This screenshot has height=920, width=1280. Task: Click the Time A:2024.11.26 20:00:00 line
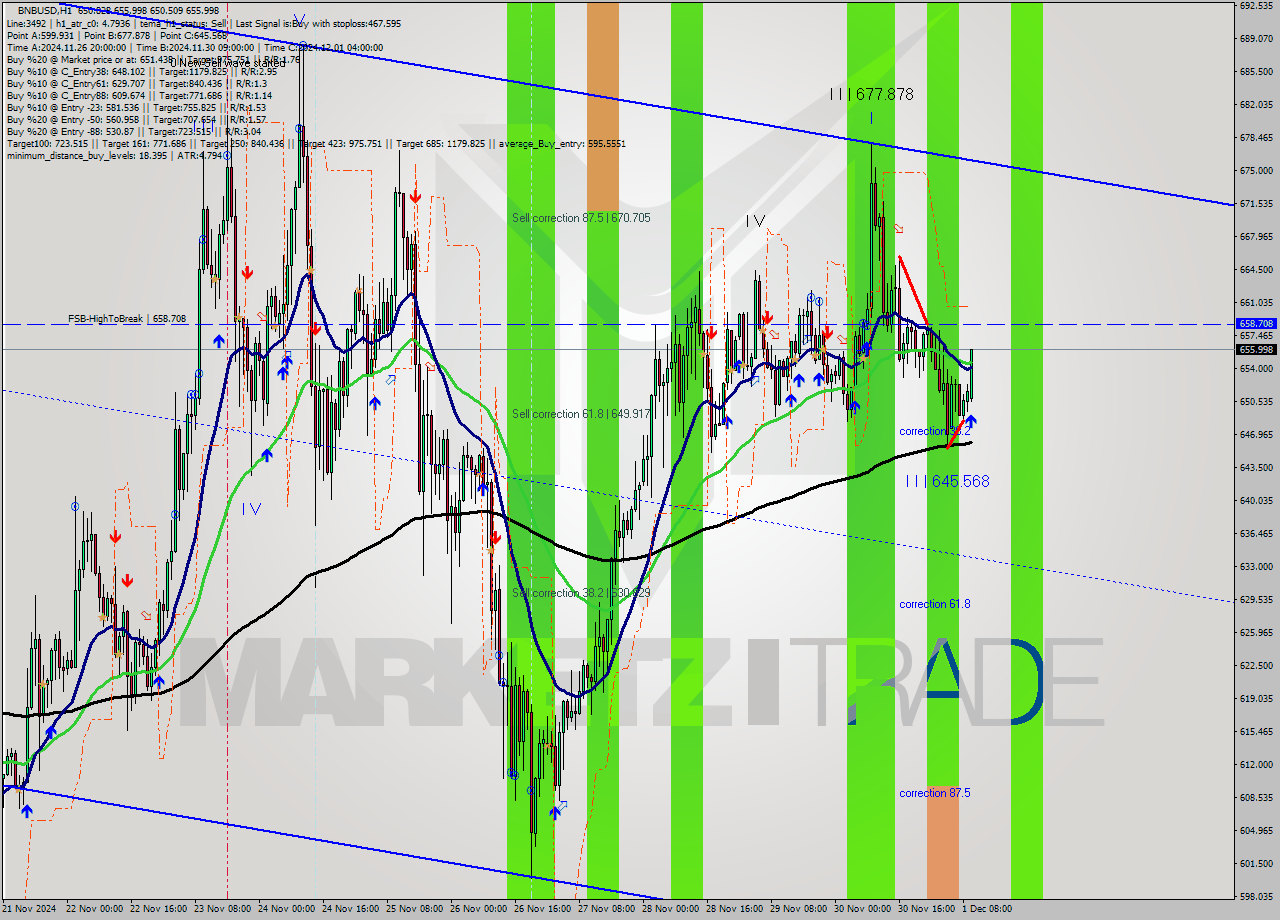click(x=195, y=47)
